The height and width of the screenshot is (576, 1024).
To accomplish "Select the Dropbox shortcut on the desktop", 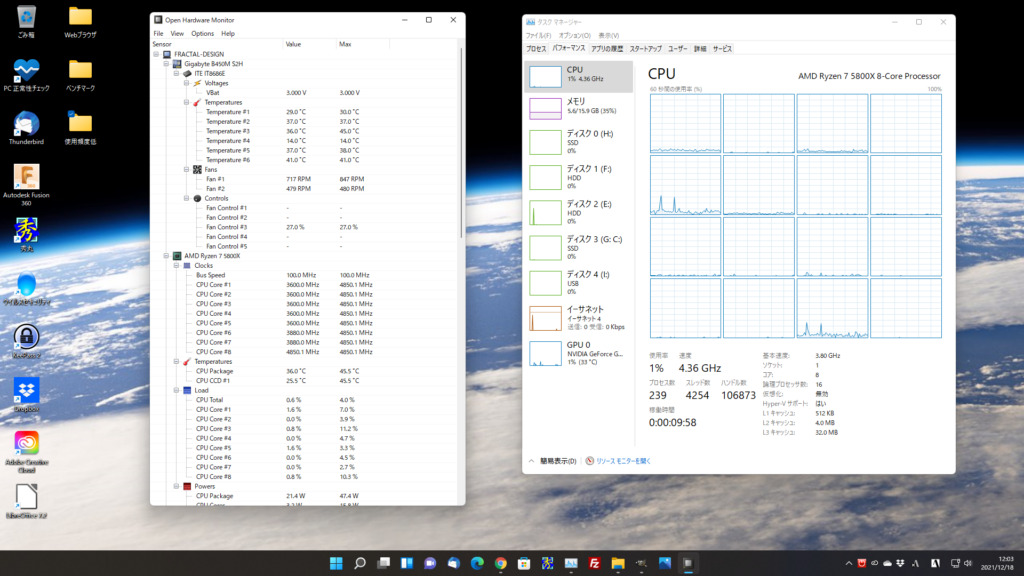I will pyautogui.click(x=26, y=395).
